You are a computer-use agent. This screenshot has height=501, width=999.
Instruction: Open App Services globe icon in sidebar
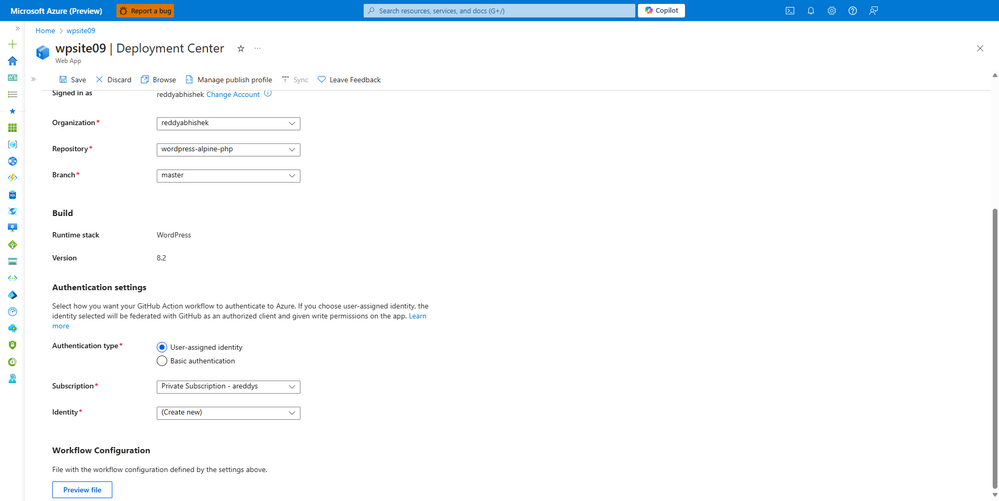[x=12, y=161]
